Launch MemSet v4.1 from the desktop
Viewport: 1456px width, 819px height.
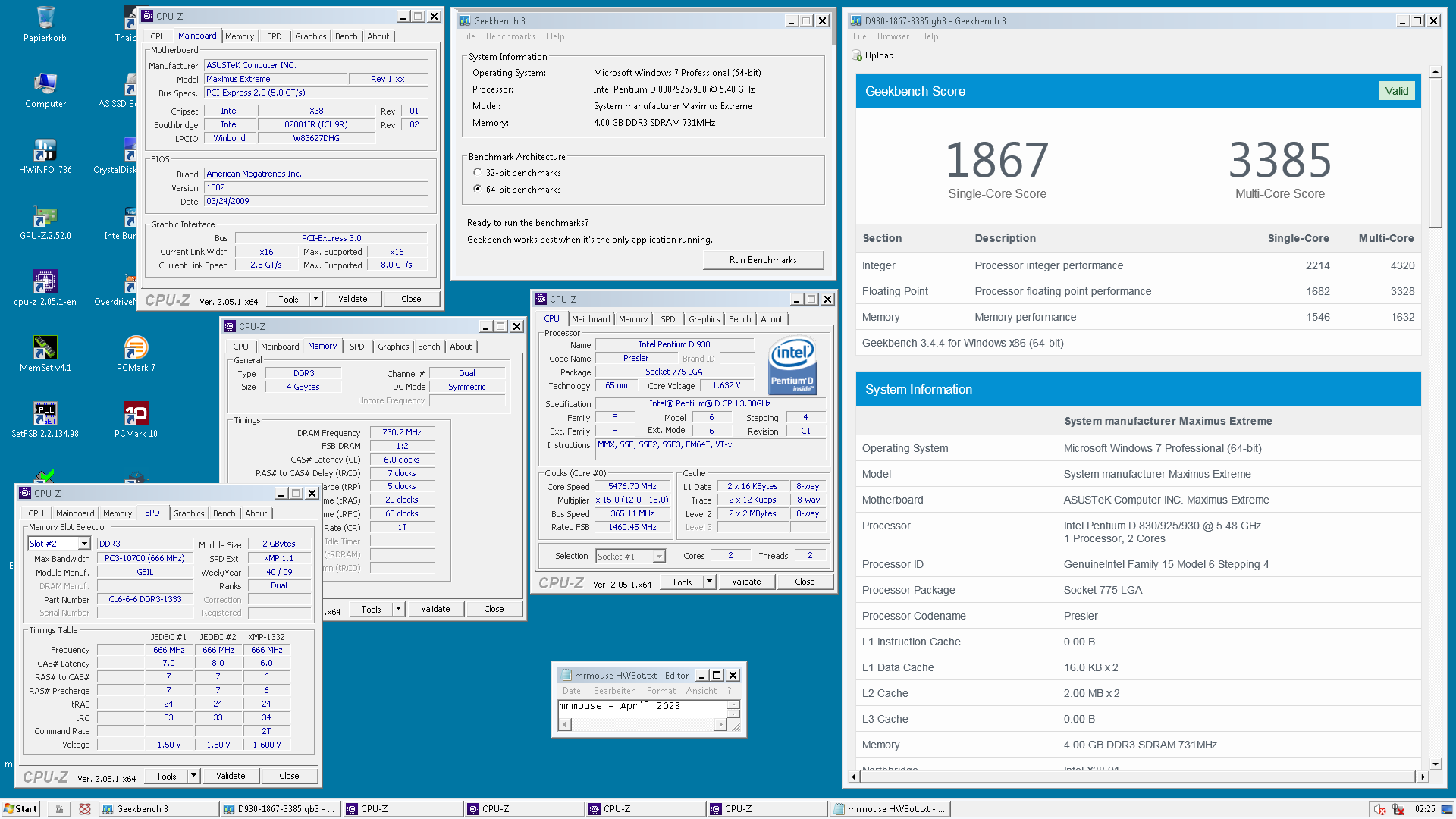45,354
